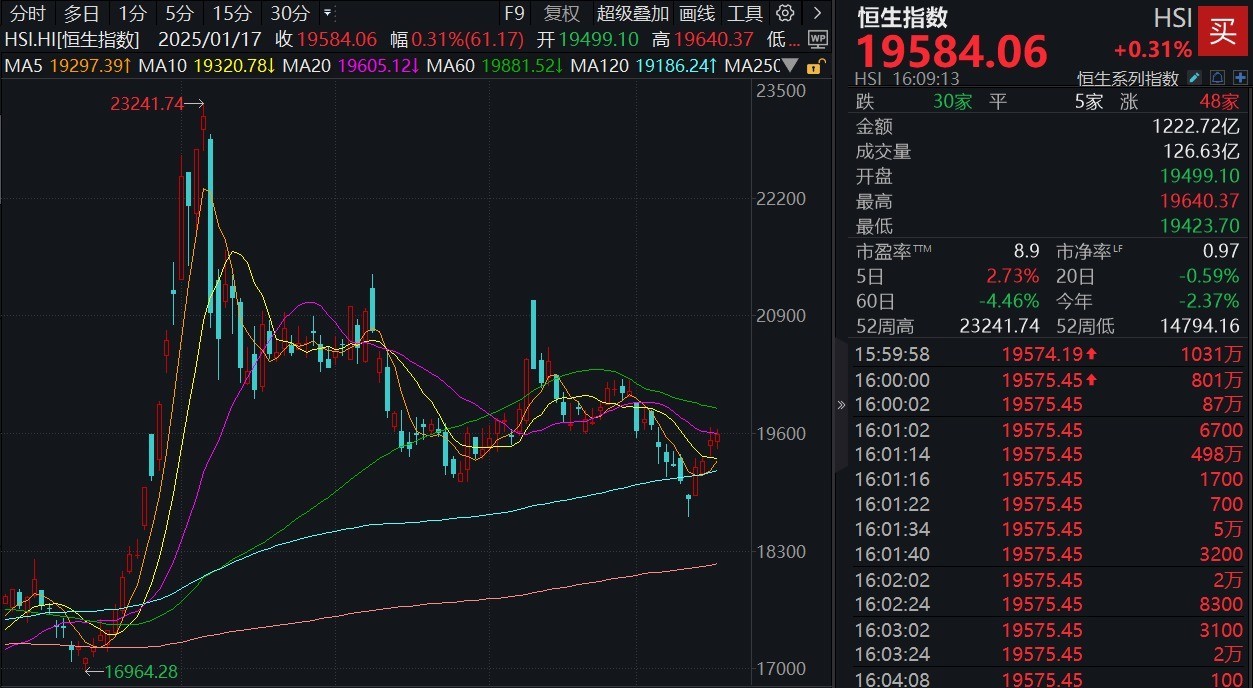Screen dimensions: 1253x688
Task: Select the 多日 tab
Action: pos(82,14)
